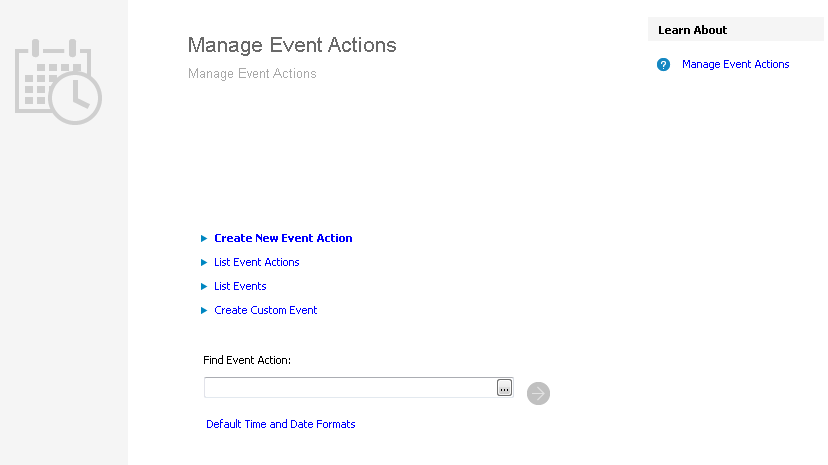Click the gray Manage Event Actions subtitle
828x465 pixels.
pyautogui.click(x=252, y=74)
